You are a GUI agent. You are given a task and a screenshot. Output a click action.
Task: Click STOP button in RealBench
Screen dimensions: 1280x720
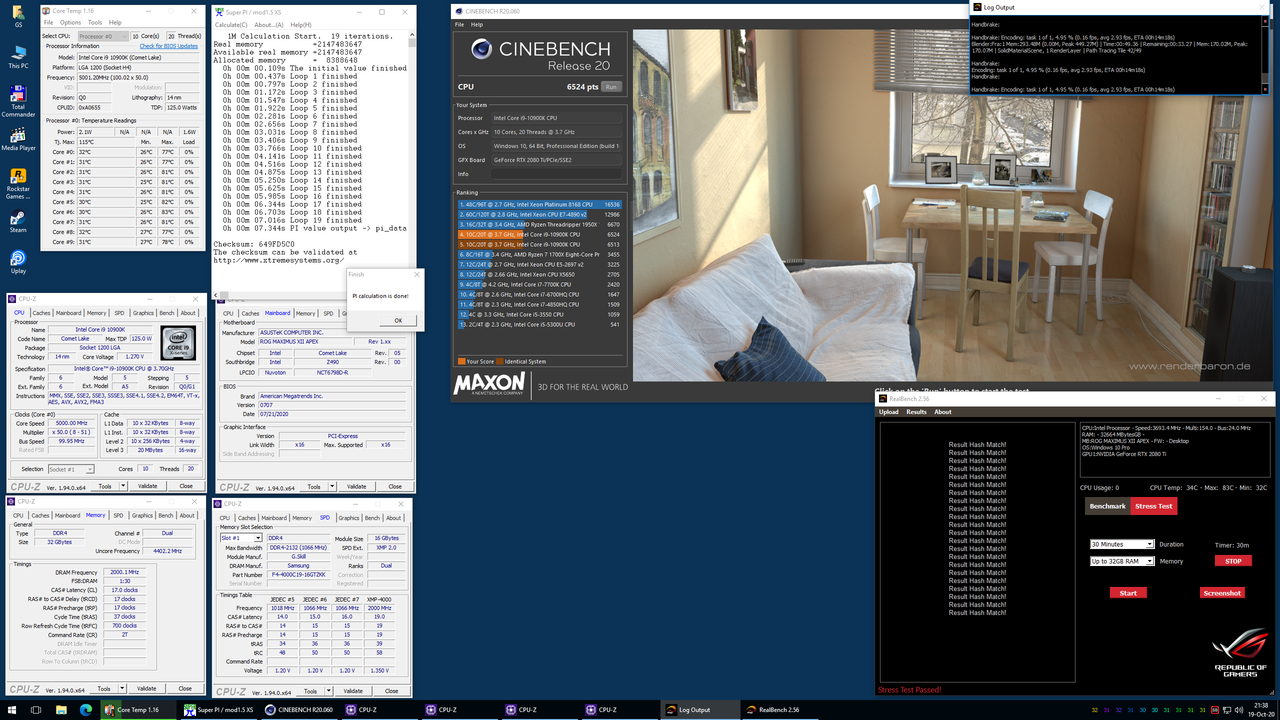(1233, 561)
